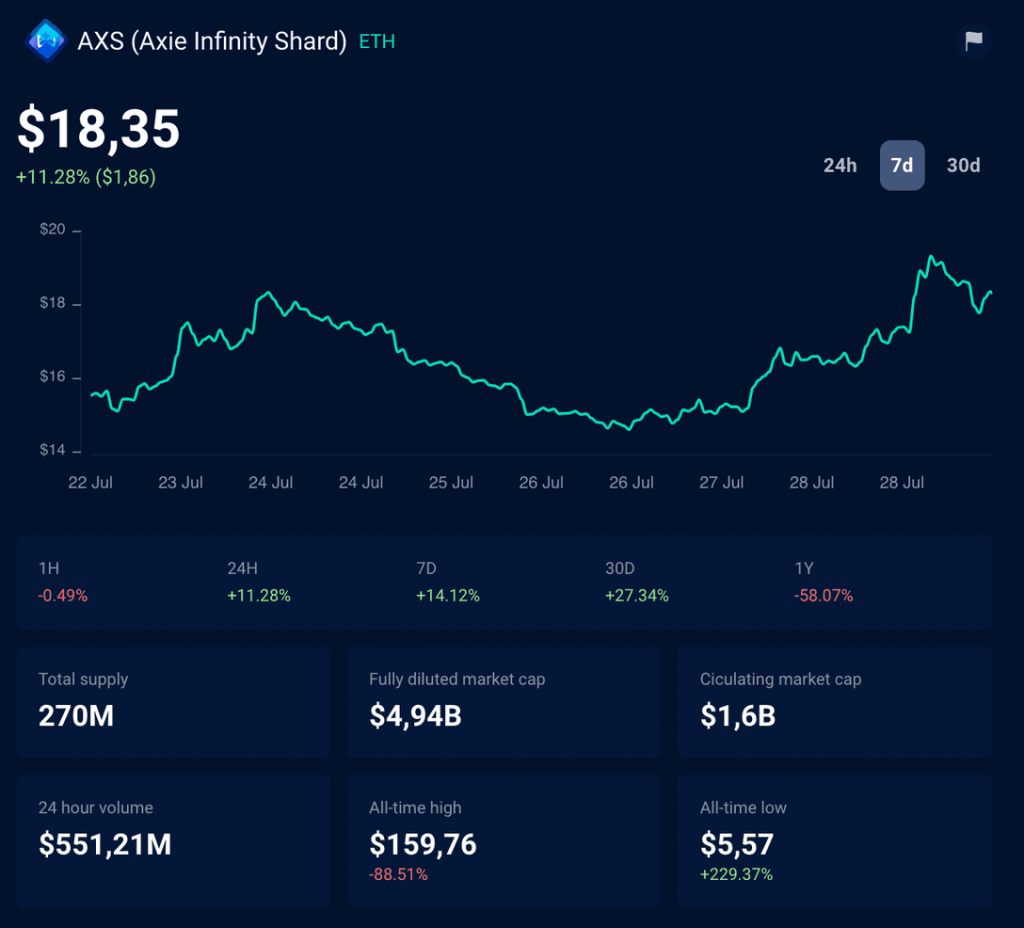Viewport: 1024px width, 928px height.
Task: Click the 22 Jul label on chart axis
Action: point(90,483)
